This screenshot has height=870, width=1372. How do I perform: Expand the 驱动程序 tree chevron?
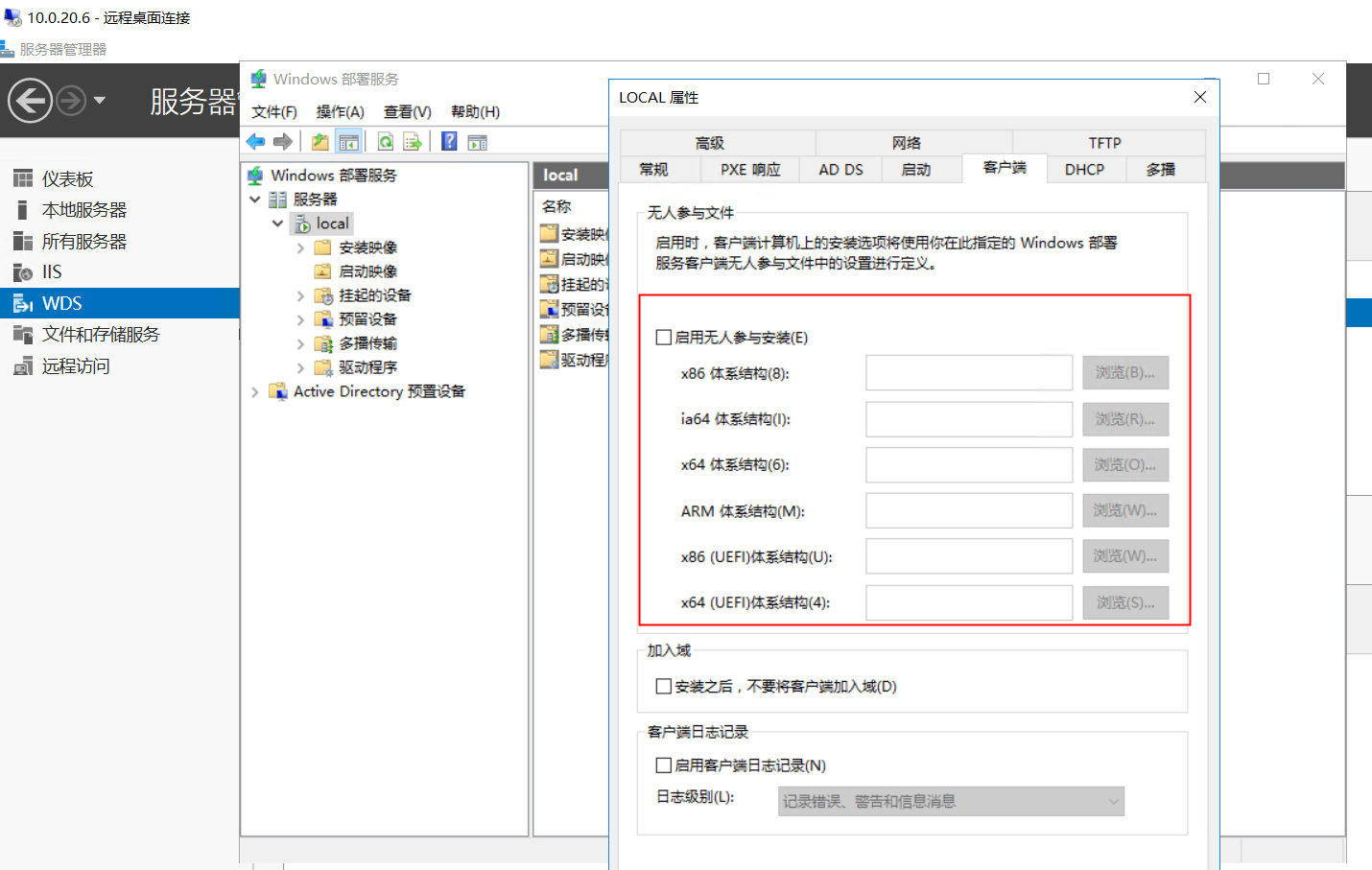pos(300,367)
